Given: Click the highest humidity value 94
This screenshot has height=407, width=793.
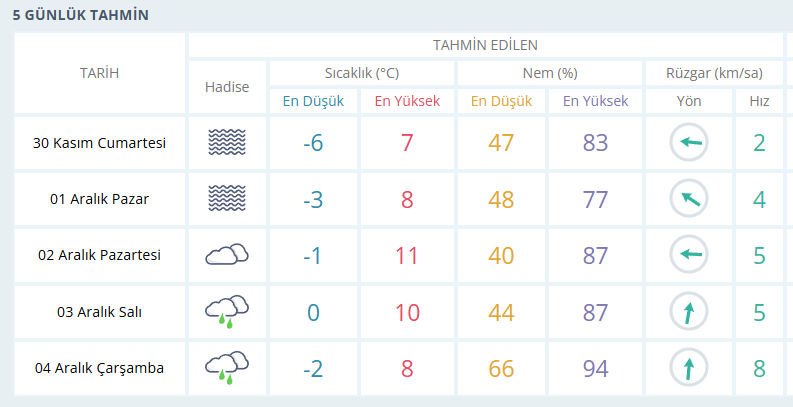Looking at the screenshot, I should (x=595, y=368).
